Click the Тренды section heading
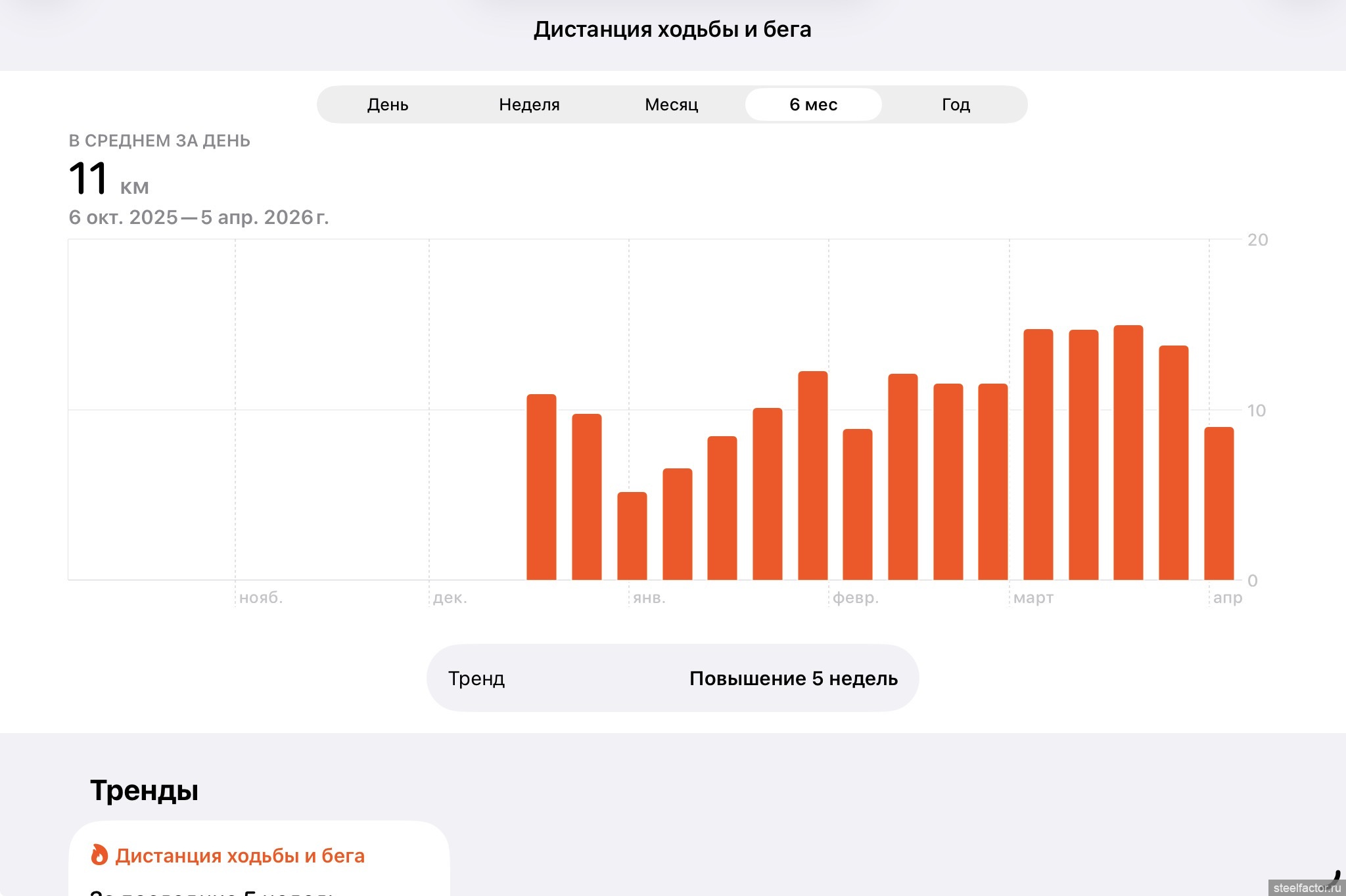Viewport: 1346px width, 896px height. tap(144, 790)
